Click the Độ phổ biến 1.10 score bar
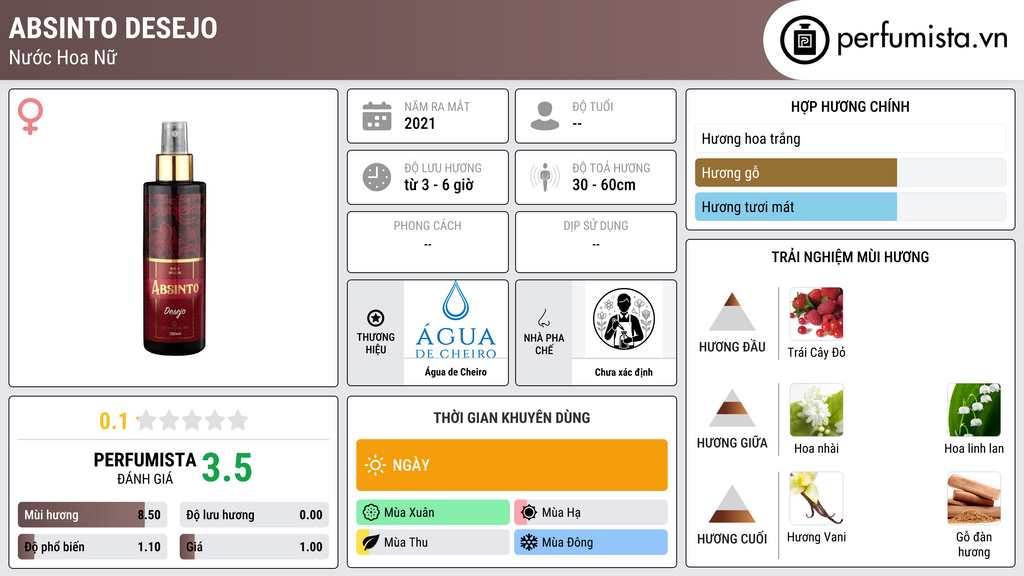Image resolution: width=1024 pixels, height=576 pixels. tap(92, 547)
